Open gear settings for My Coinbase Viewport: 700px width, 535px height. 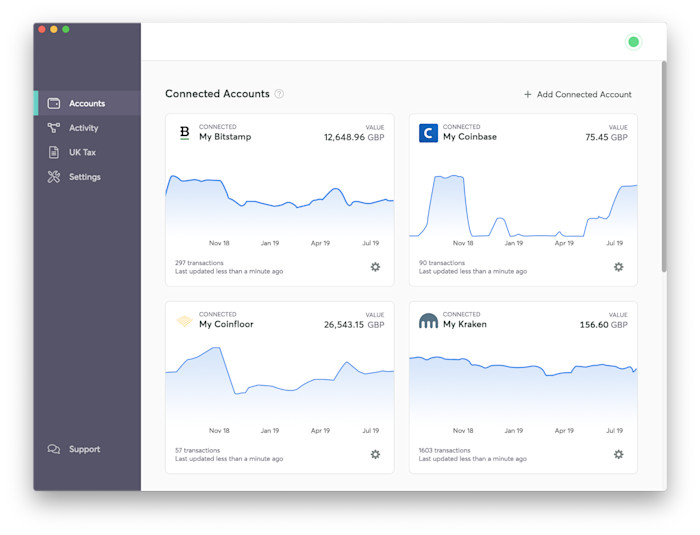point(618,267)
